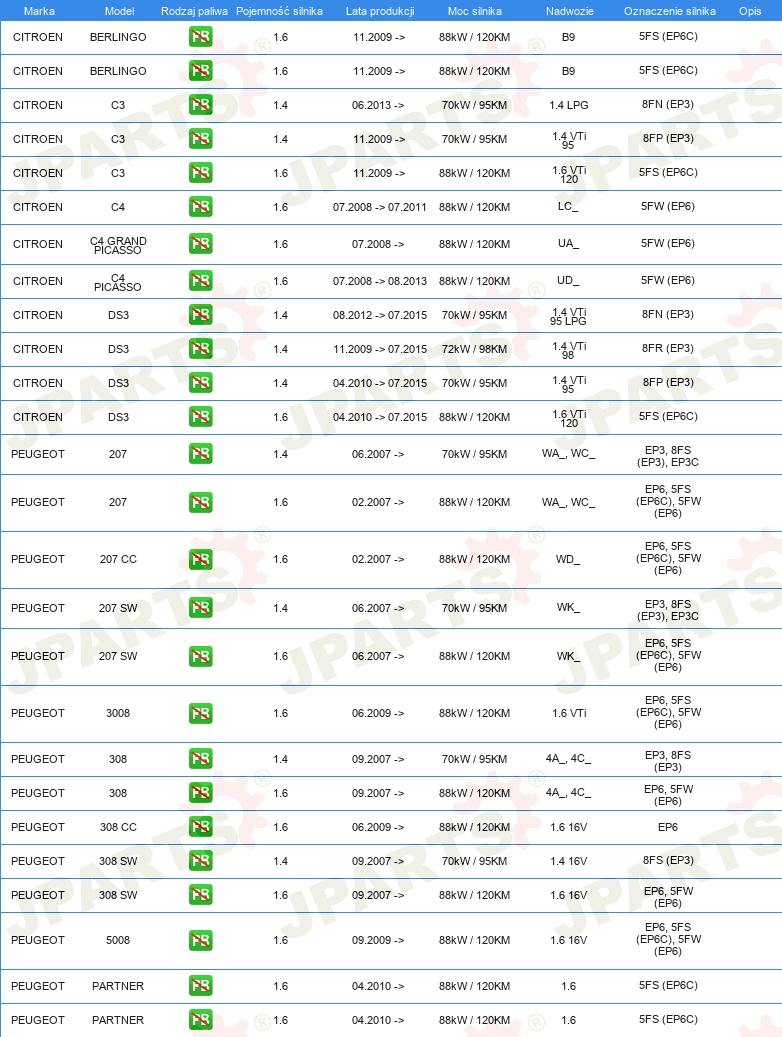The image size is (782, 1037).
Task: Click fuel icon in C3 8FN (EP3) row
Action: point(200,104)
